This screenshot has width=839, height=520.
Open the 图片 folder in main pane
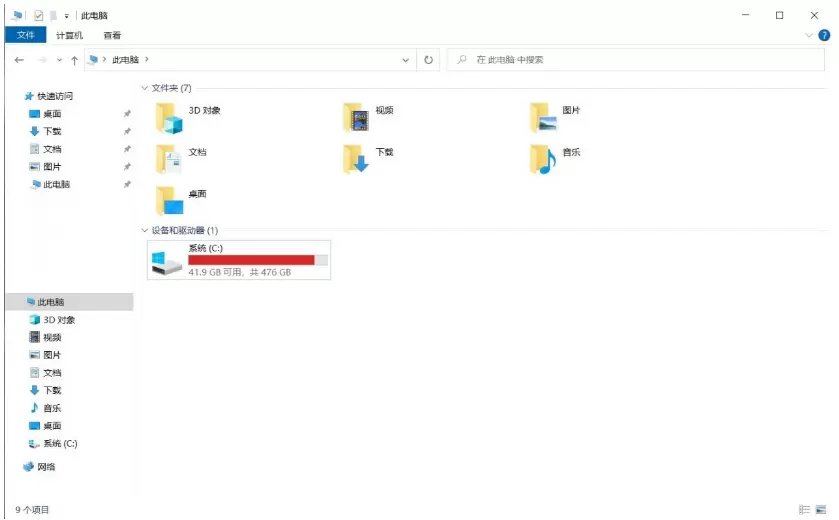click(543, 118)
